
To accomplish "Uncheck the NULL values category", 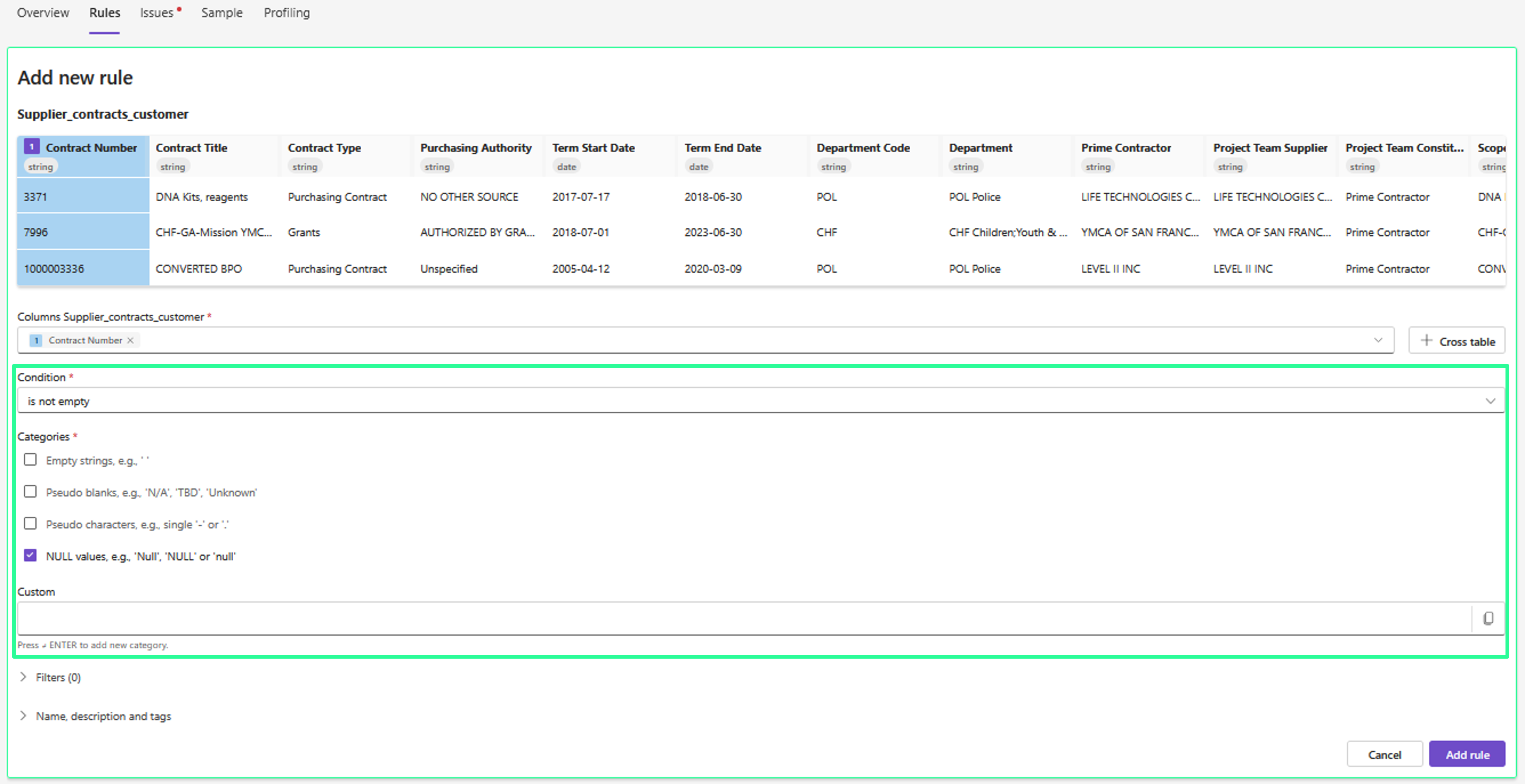I will pos(30,555).
